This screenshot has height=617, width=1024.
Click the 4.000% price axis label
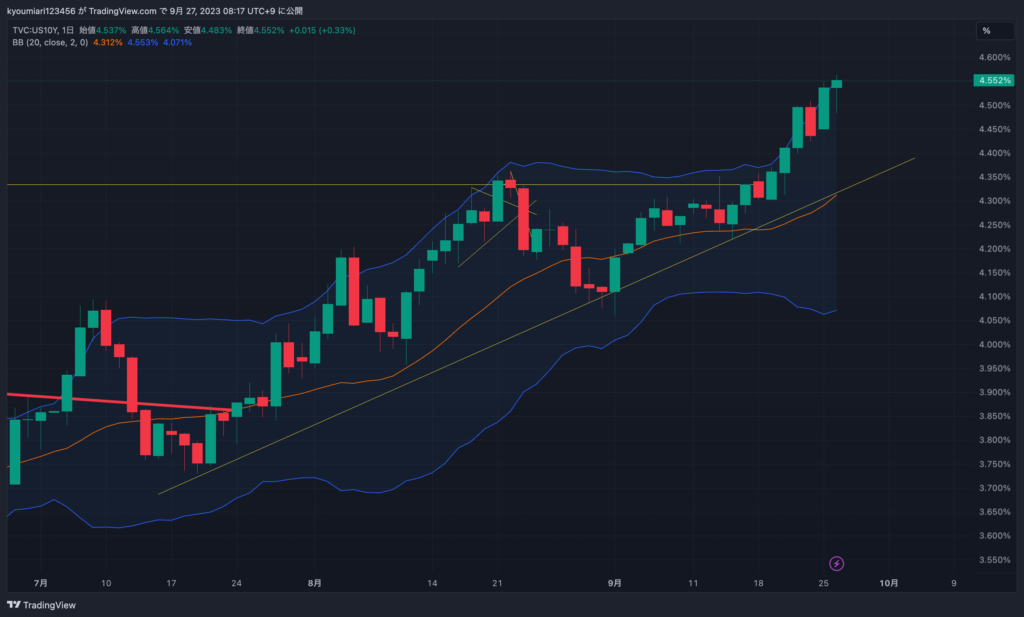click(x=994, y=345)
